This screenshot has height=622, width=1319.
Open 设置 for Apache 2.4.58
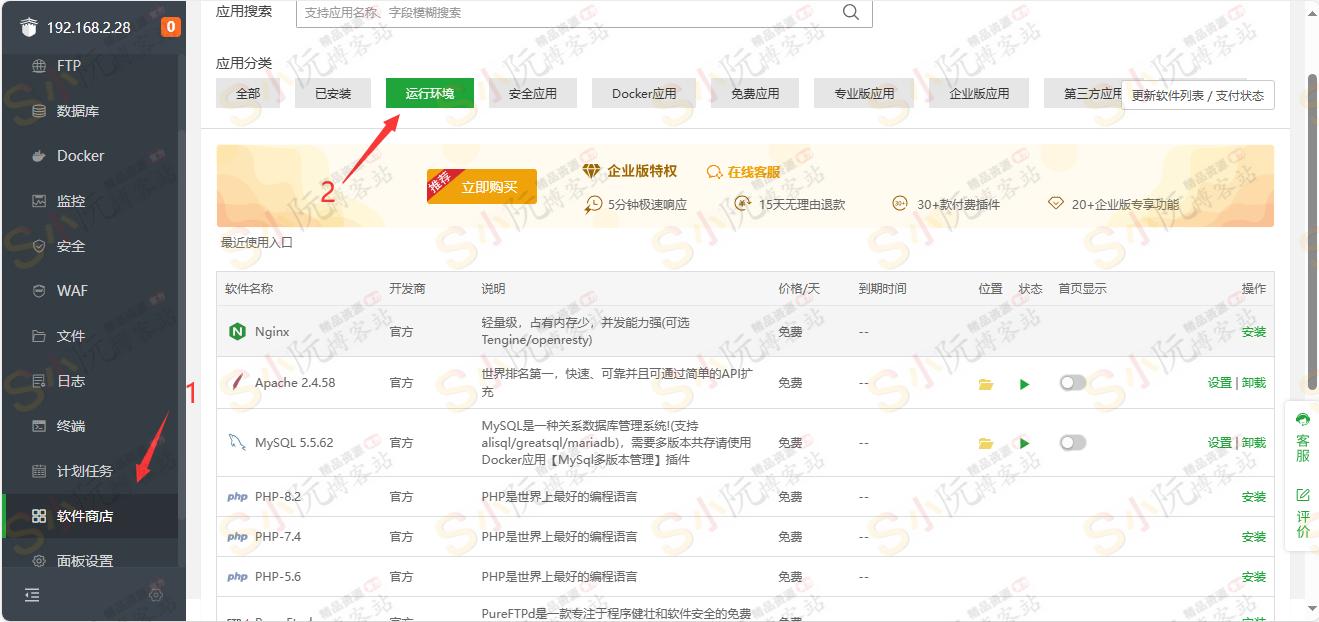(1220, 383)
